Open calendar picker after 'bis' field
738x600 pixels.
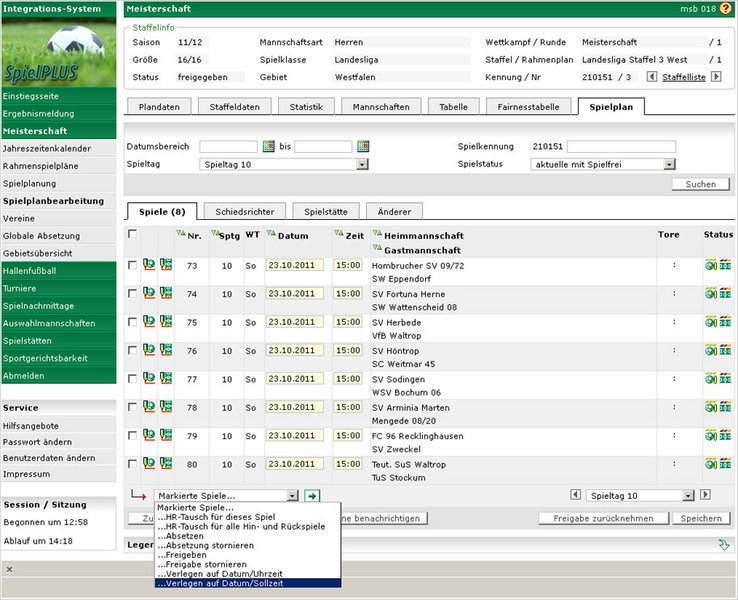tap(363, 147)
